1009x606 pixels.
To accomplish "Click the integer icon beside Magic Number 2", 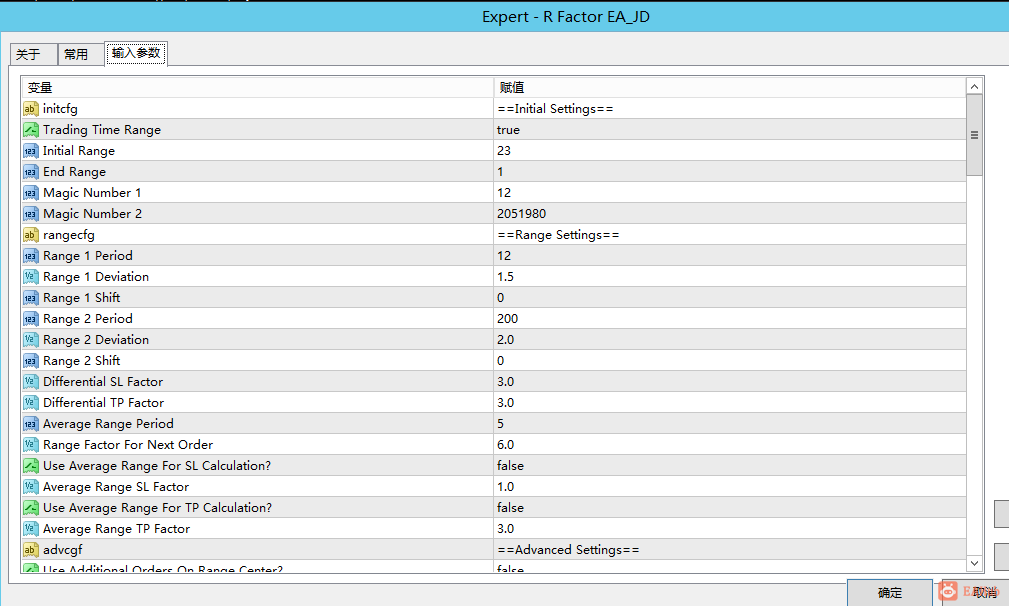I will (x=30, y=214).
